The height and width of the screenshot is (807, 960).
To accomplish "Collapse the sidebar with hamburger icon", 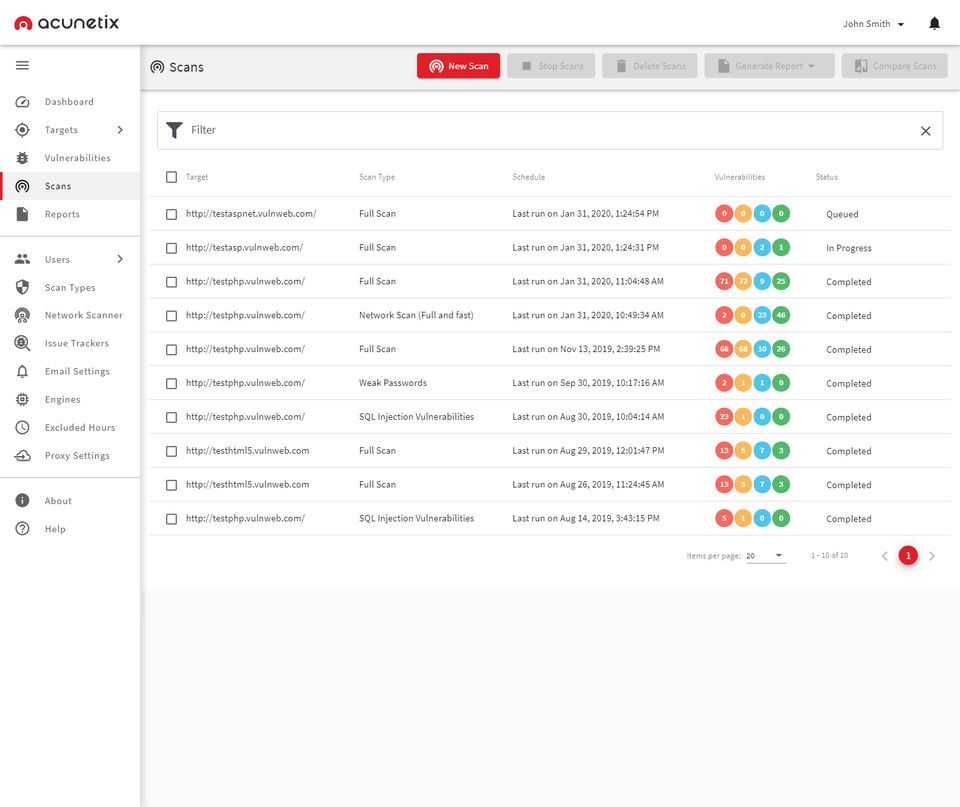I will [22, 66].
